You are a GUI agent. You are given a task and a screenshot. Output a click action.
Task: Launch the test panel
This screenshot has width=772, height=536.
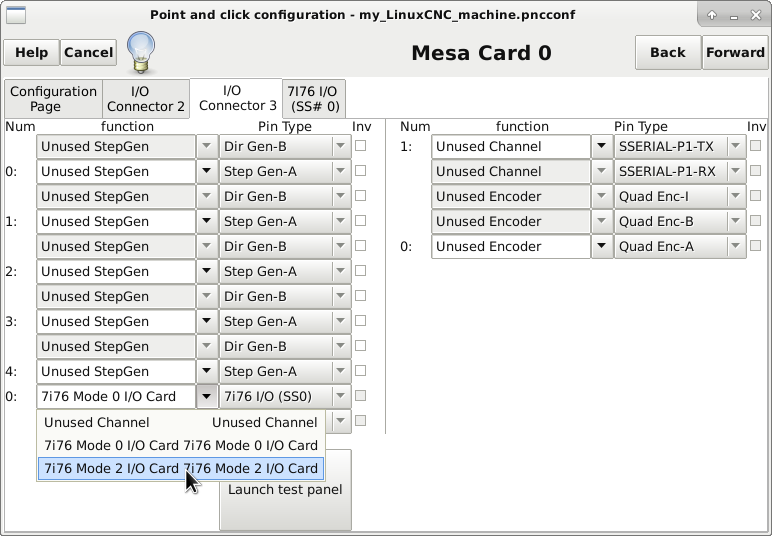pyautogui.click(x=285, y=490)
